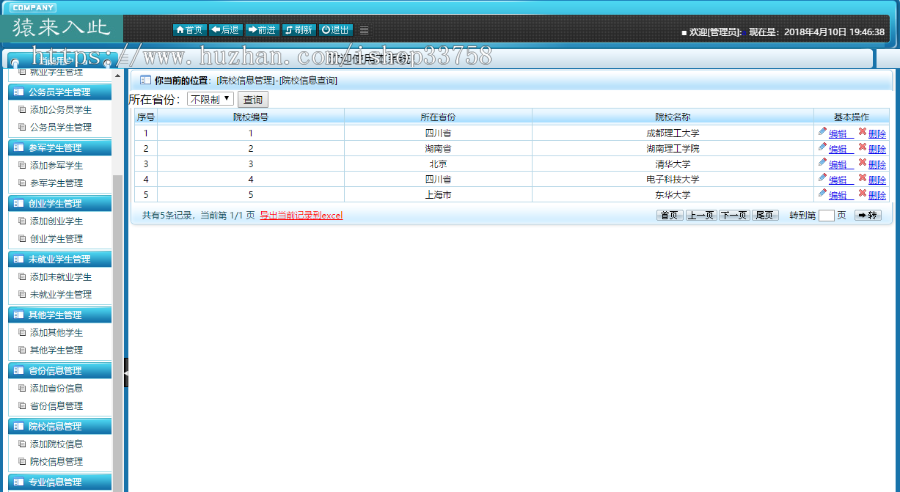
Task: Click pencil edit icon for 电子科技大学
Action: tap(823, 179)
